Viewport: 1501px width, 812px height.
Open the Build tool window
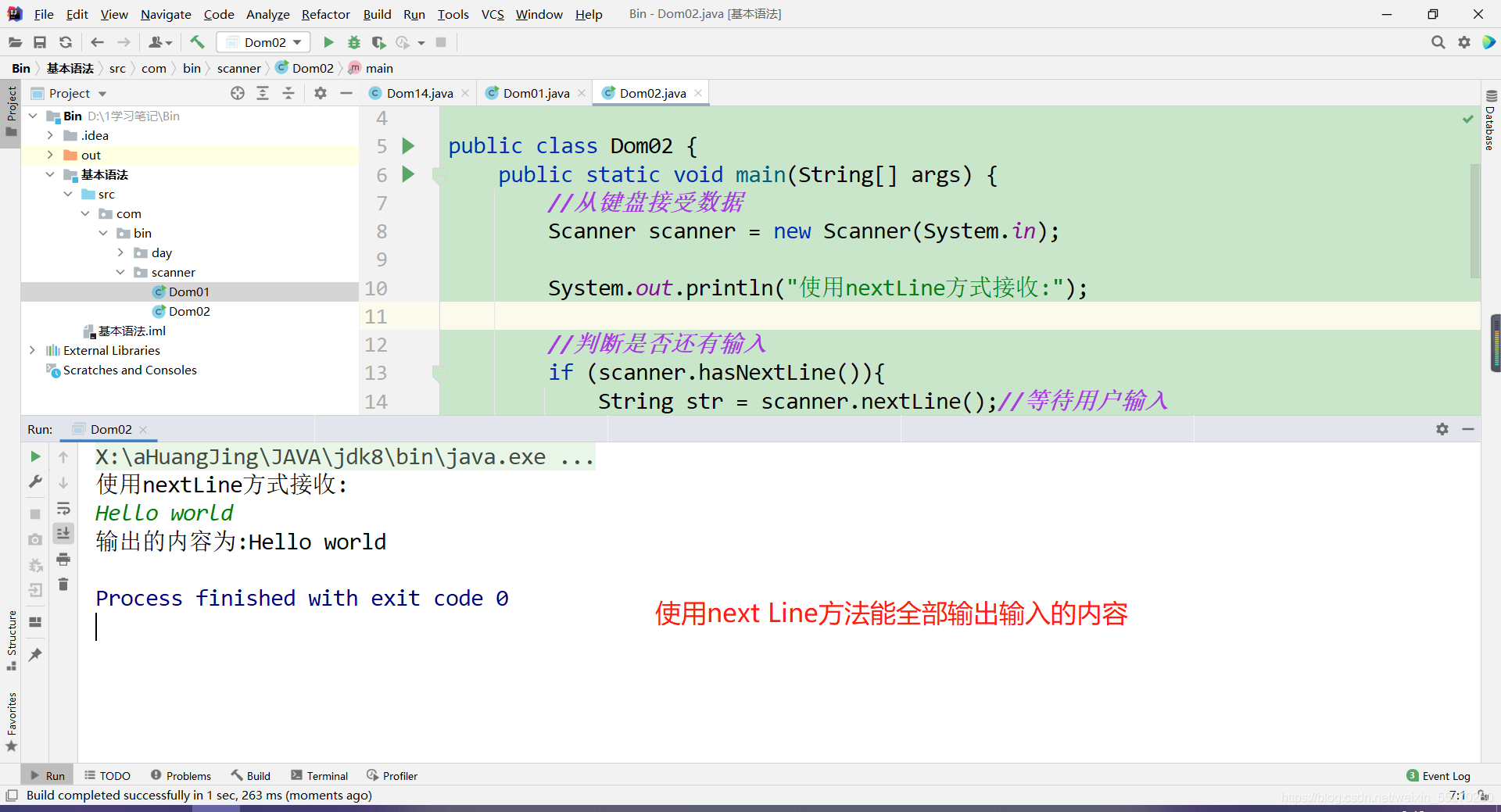point(251,775)
